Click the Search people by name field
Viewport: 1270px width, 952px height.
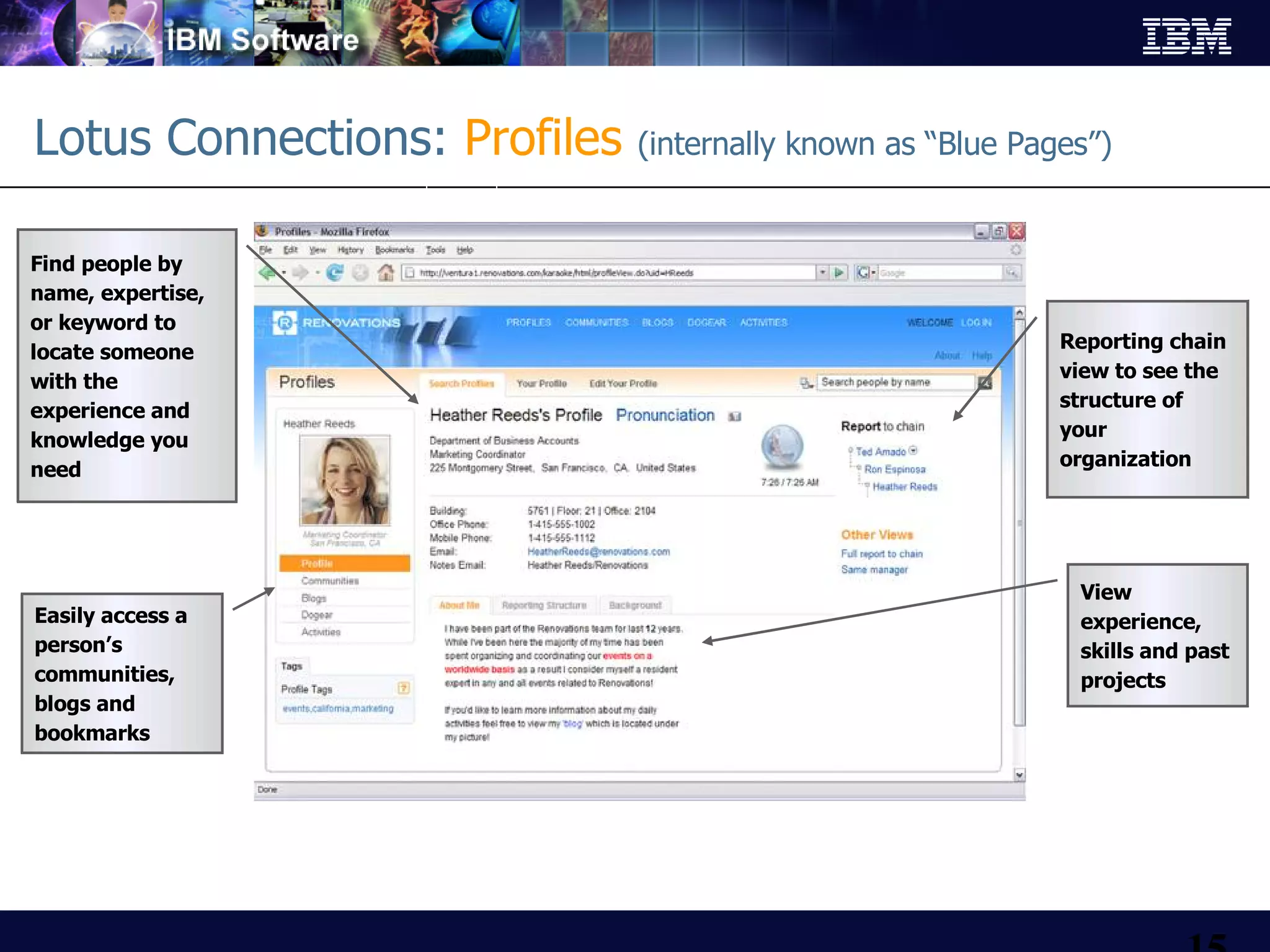tap(896, 382)
